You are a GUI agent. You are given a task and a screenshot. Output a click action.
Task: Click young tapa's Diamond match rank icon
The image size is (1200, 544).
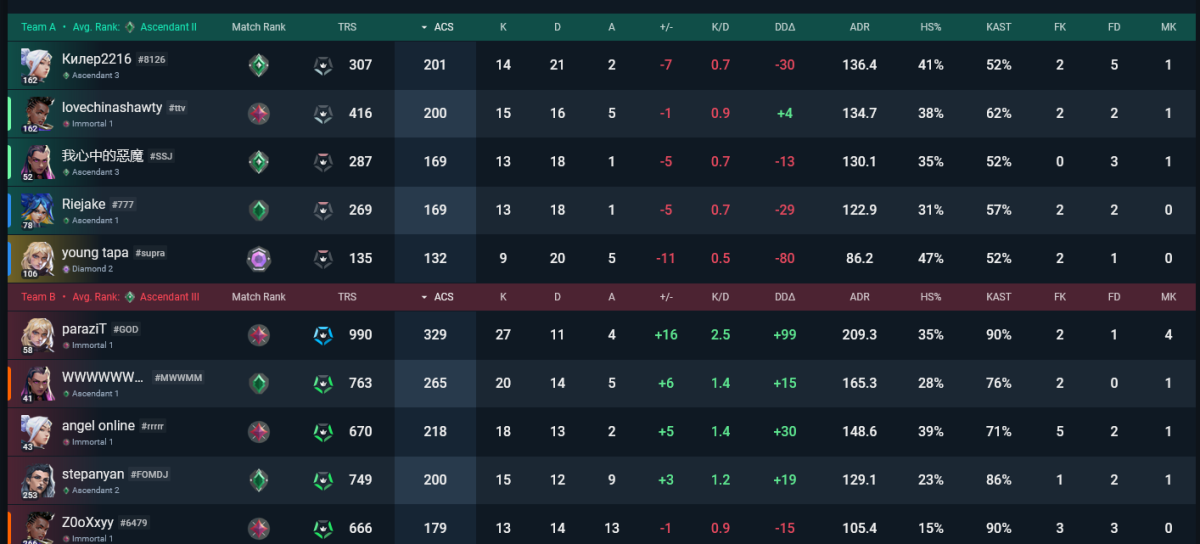tap(259, 259)
